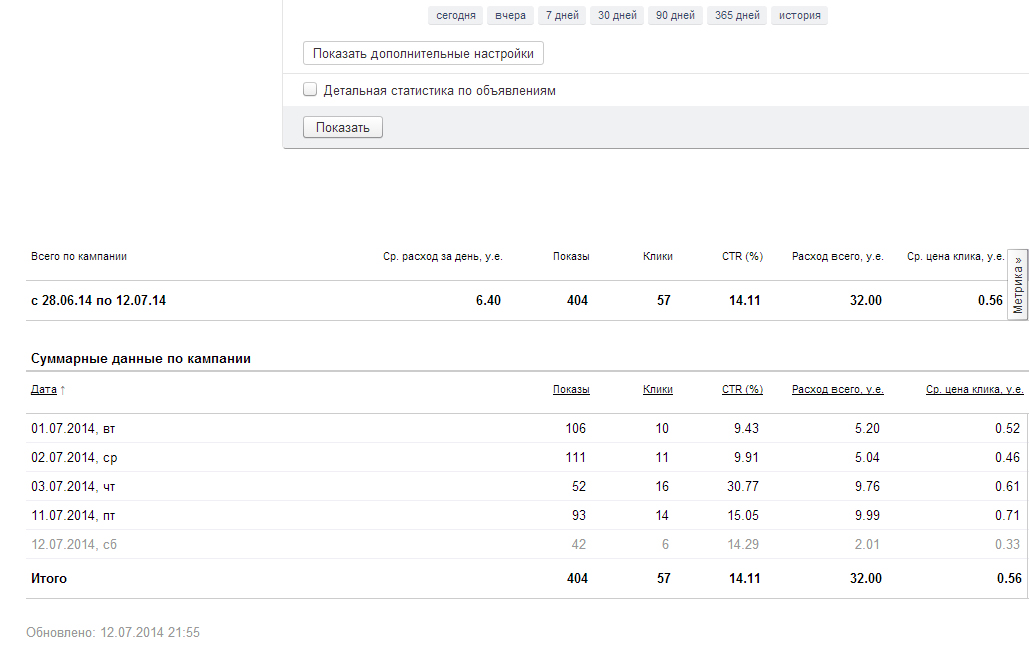Select "365 дней" period

tap(737, 16)
